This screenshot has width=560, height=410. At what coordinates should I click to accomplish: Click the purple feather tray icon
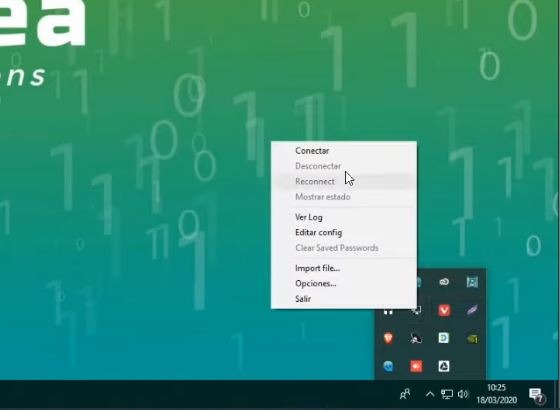(x=472, y=310)
